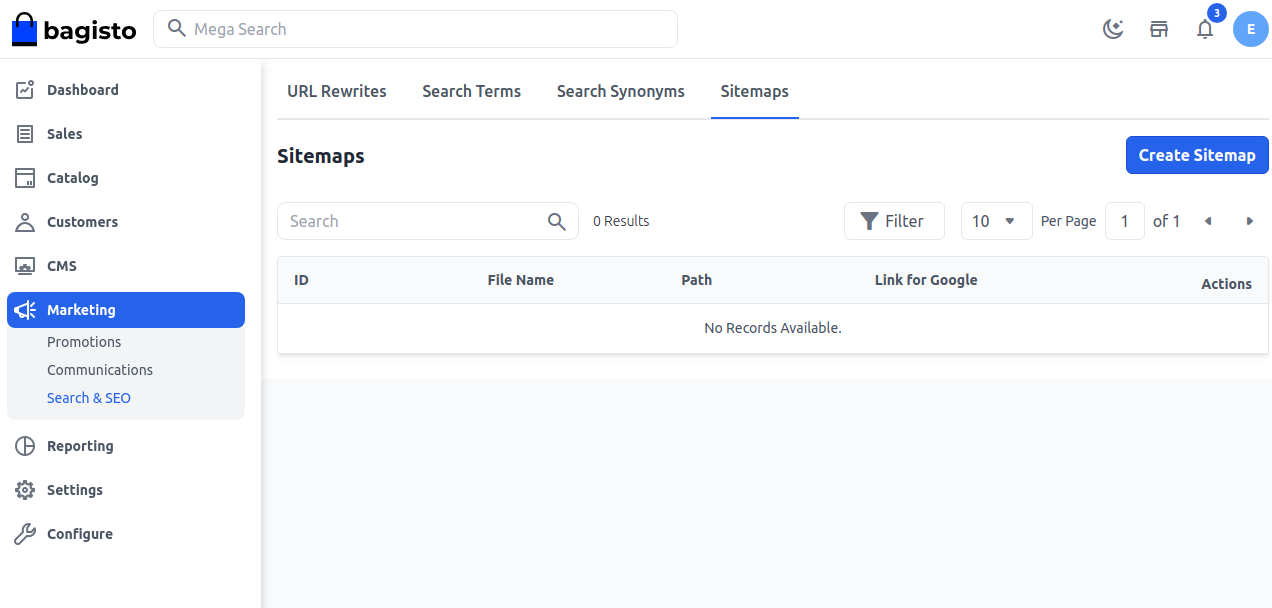Open the user avatar menu
The width and height of the screenshot is (1272, 608).
click(1250, 29)
